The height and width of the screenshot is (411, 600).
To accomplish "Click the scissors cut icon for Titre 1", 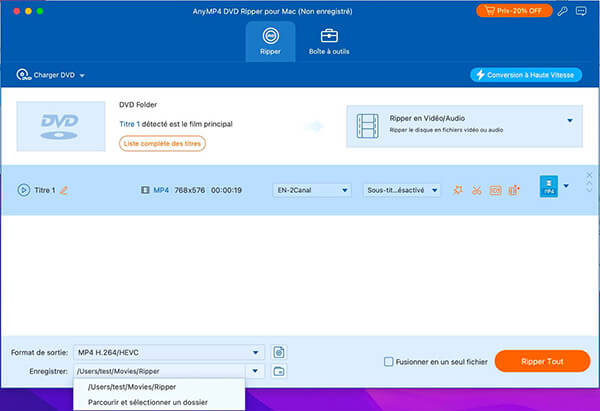I will coord(476,190).
